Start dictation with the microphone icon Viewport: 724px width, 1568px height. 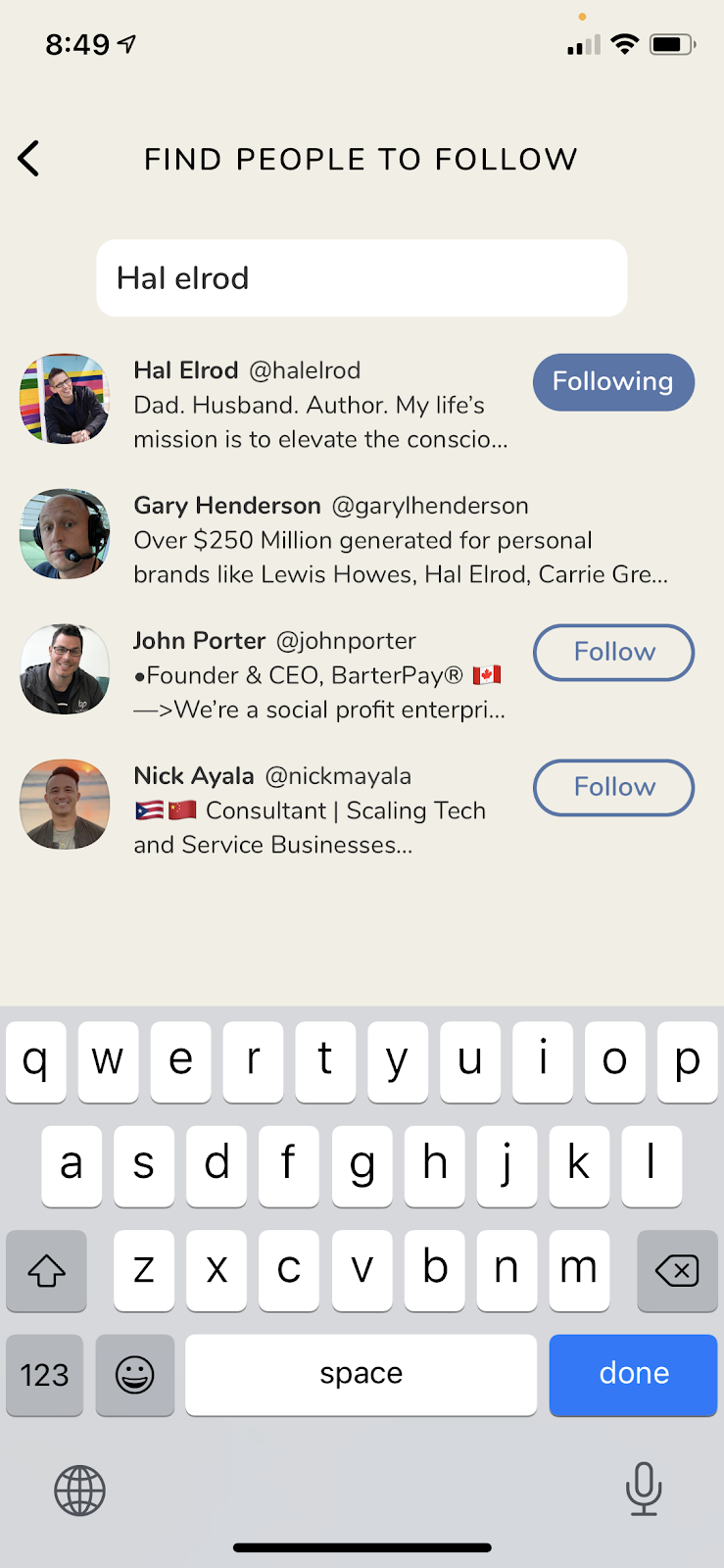(644, 1489)
